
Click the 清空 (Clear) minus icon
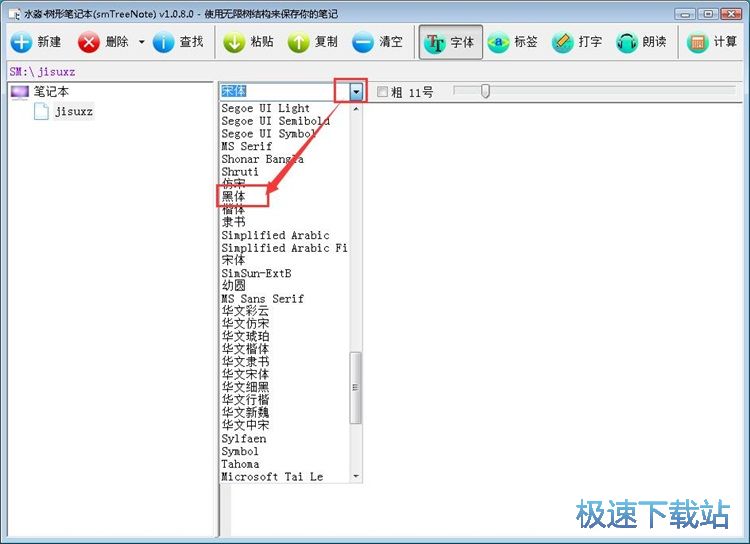363,42
